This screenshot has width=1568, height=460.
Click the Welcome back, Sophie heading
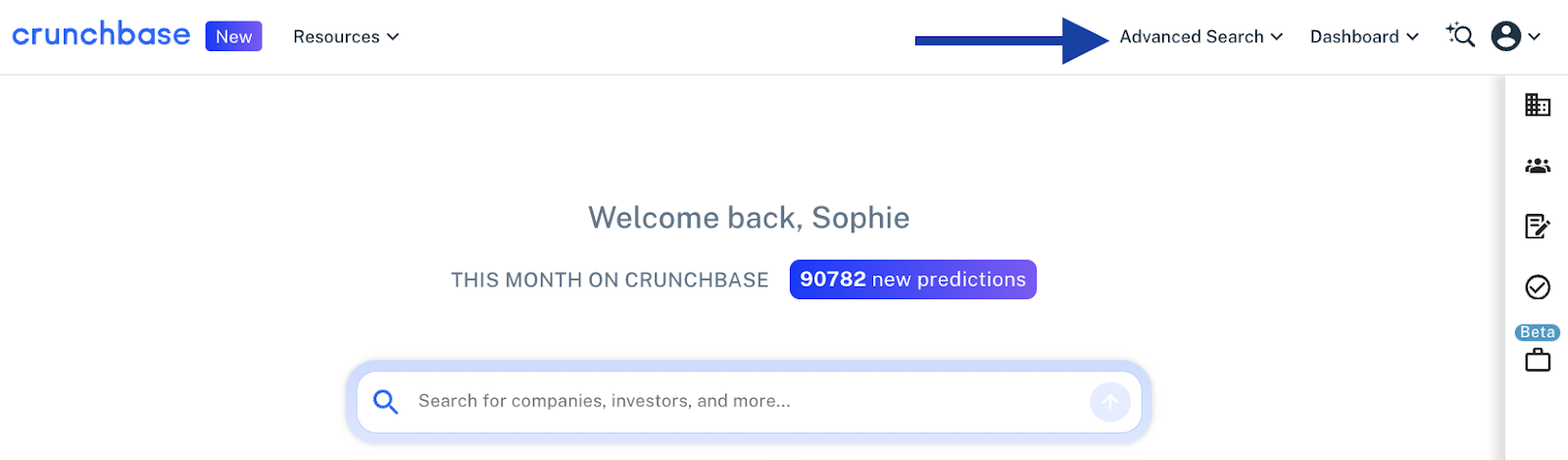[x=749, y=218]
